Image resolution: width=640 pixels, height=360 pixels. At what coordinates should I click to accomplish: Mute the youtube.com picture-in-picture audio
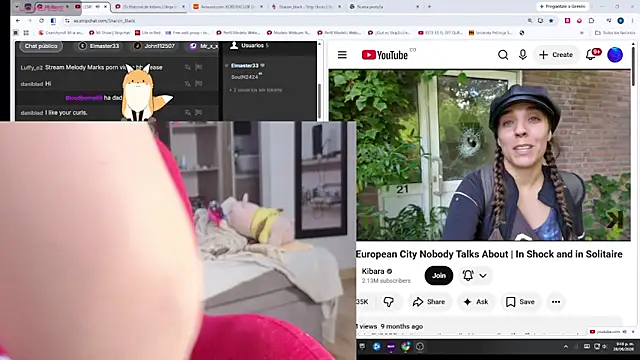click(x=625, y=332)
